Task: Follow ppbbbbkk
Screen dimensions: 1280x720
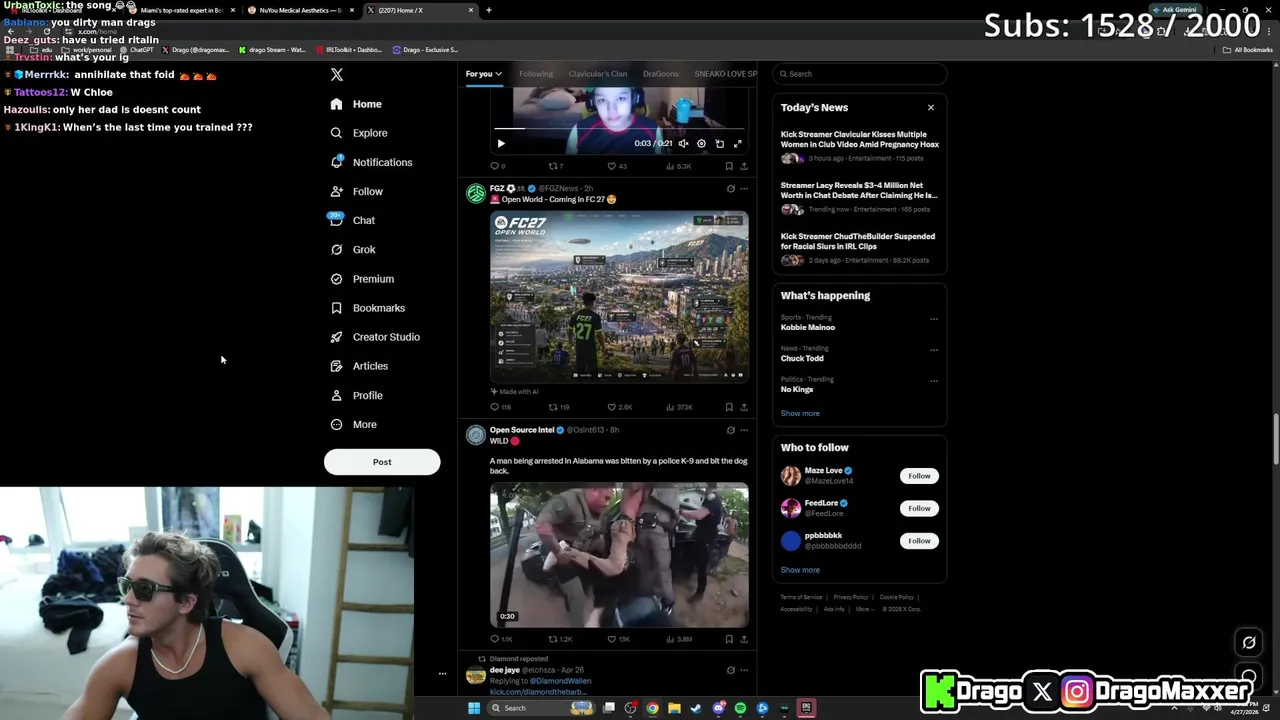Action: pyautogui.click(x=919, y=541)
